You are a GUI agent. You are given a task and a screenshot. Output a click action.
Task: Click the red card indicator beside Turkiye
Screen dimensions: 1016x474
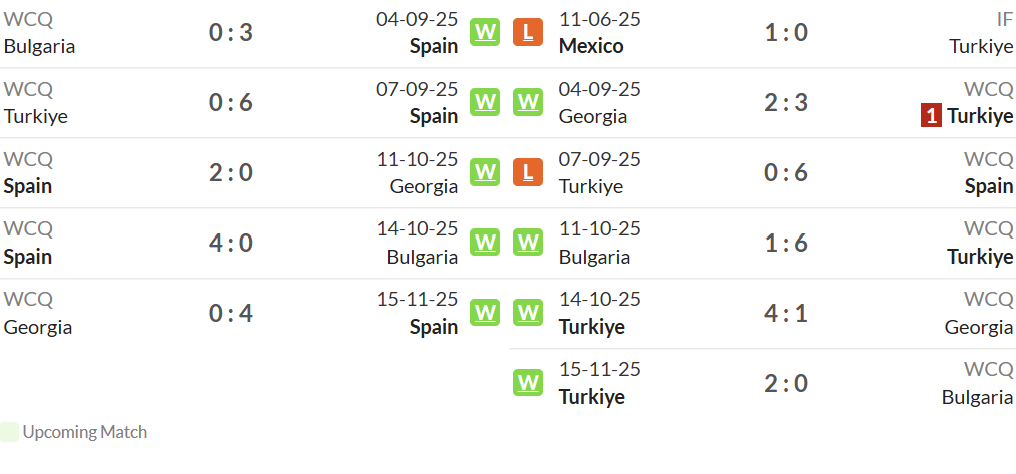[931, 116]
